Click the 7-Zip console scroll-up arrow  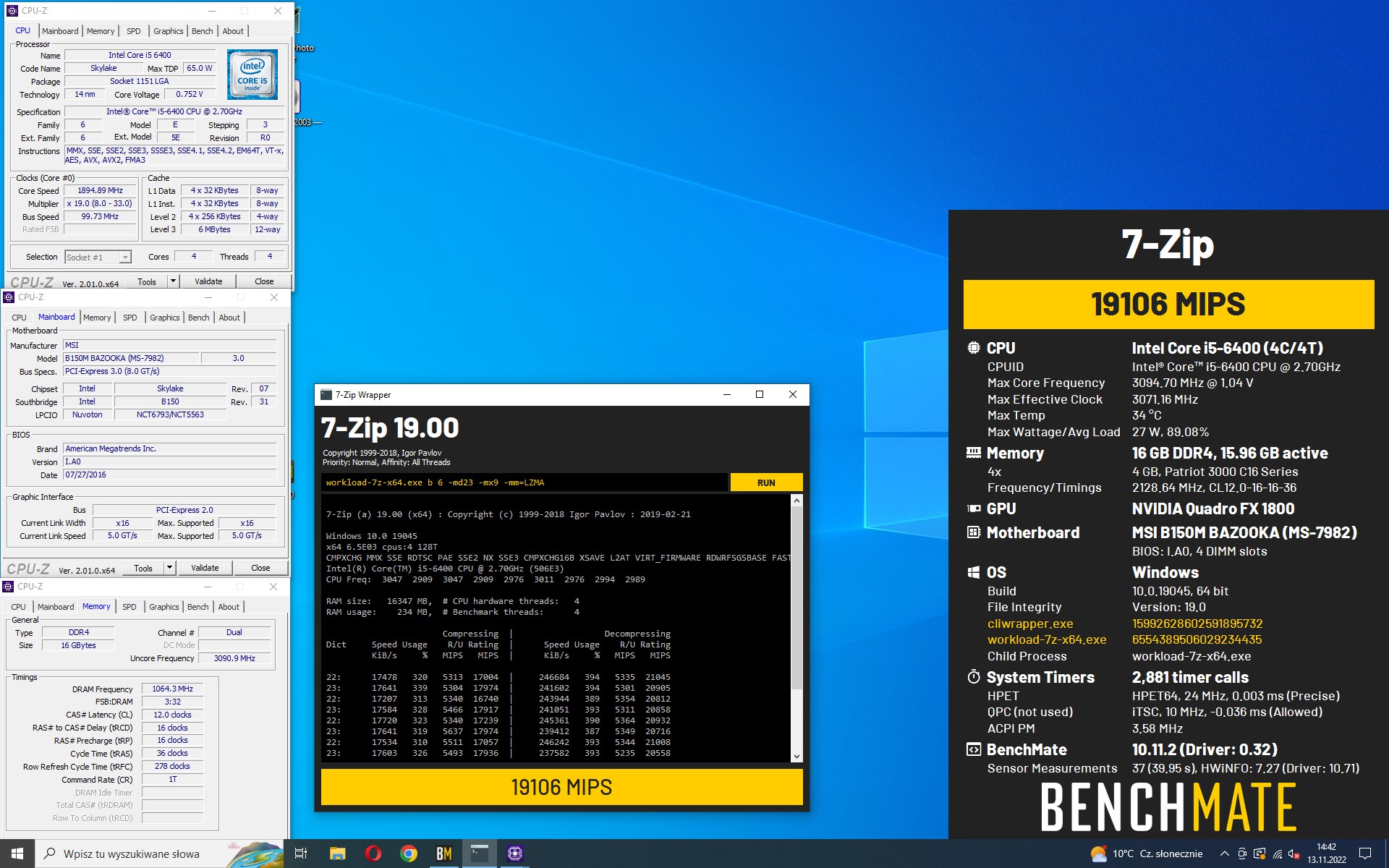[x=797, y=500]
